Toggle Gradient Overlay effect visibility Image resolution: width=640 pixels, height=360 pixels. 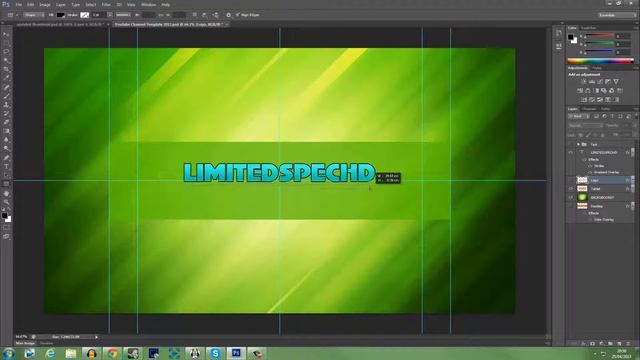[590, 172]
